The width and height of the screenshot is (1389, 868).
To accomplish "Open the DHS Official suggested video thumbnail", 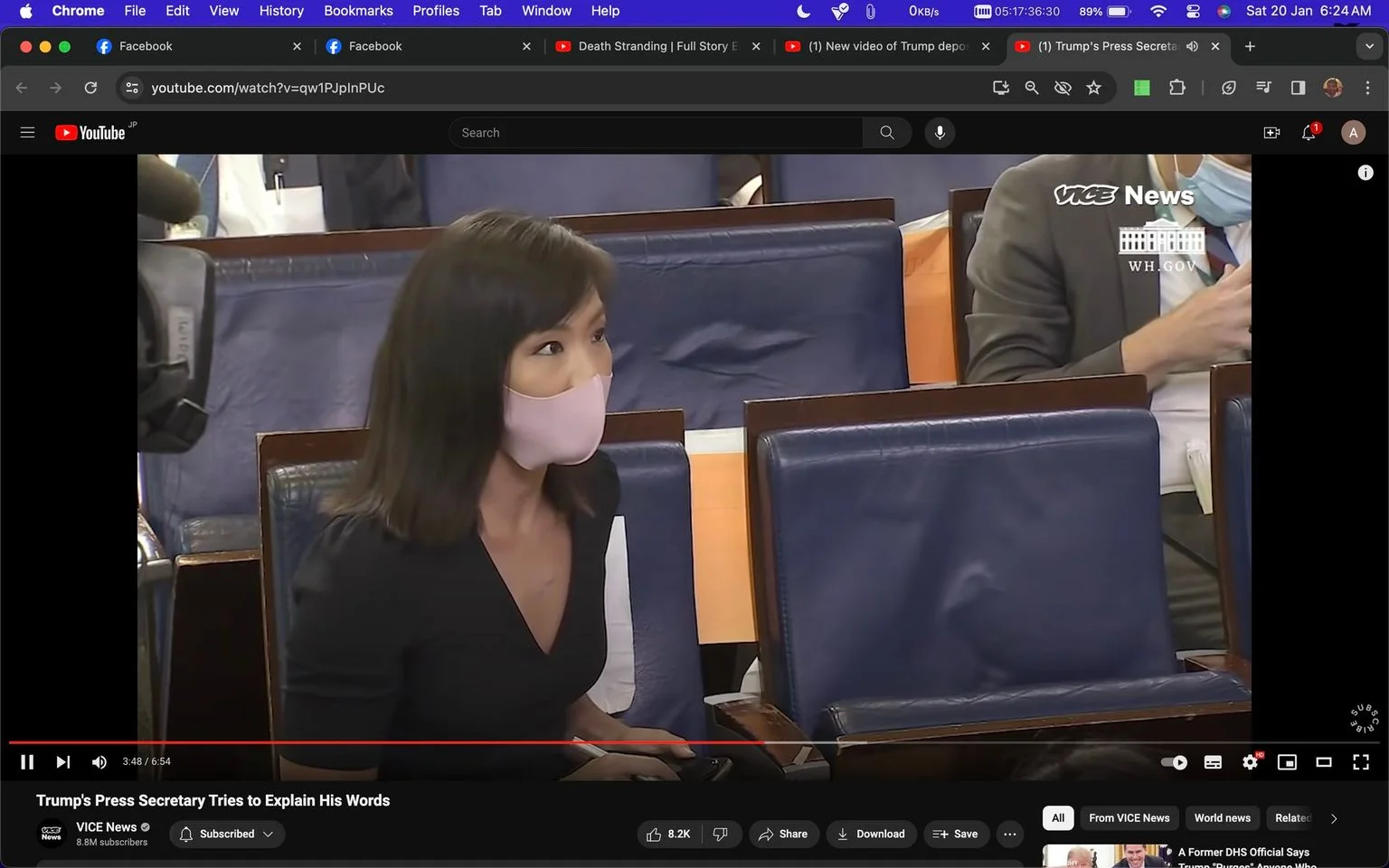I will 1107,856.
